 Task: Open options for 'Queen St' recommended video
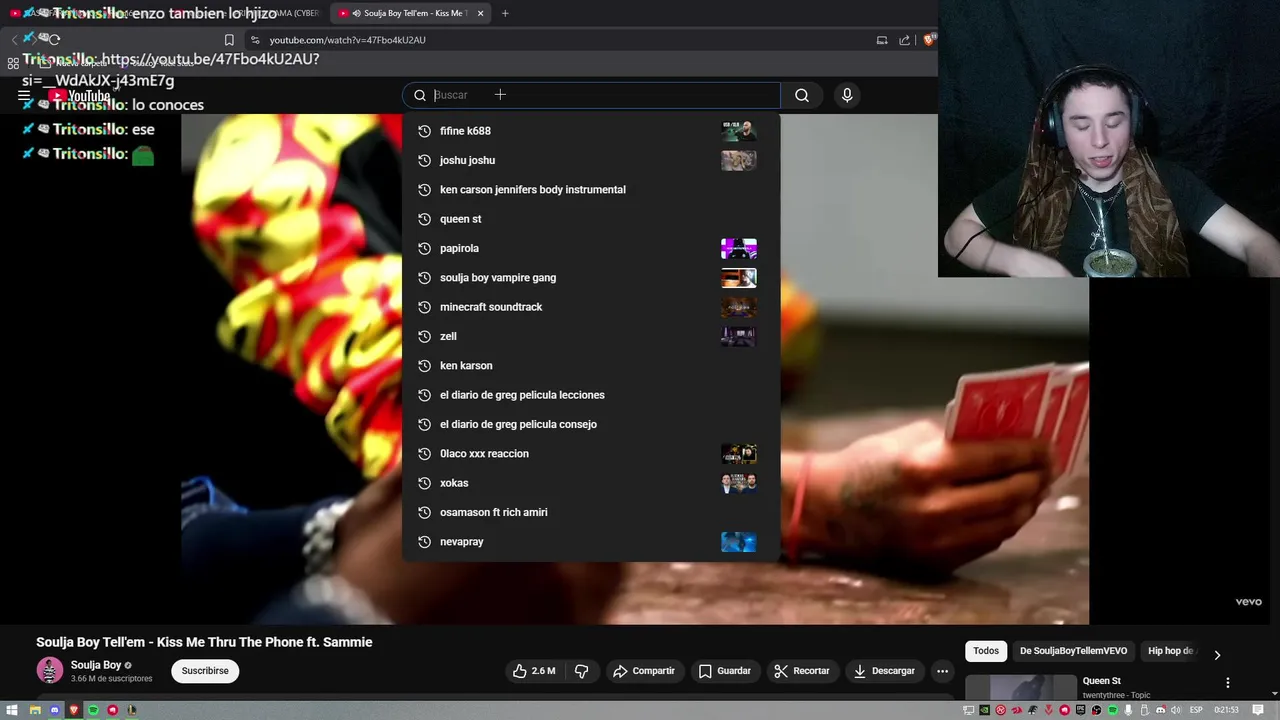[x=1228, y=683]
